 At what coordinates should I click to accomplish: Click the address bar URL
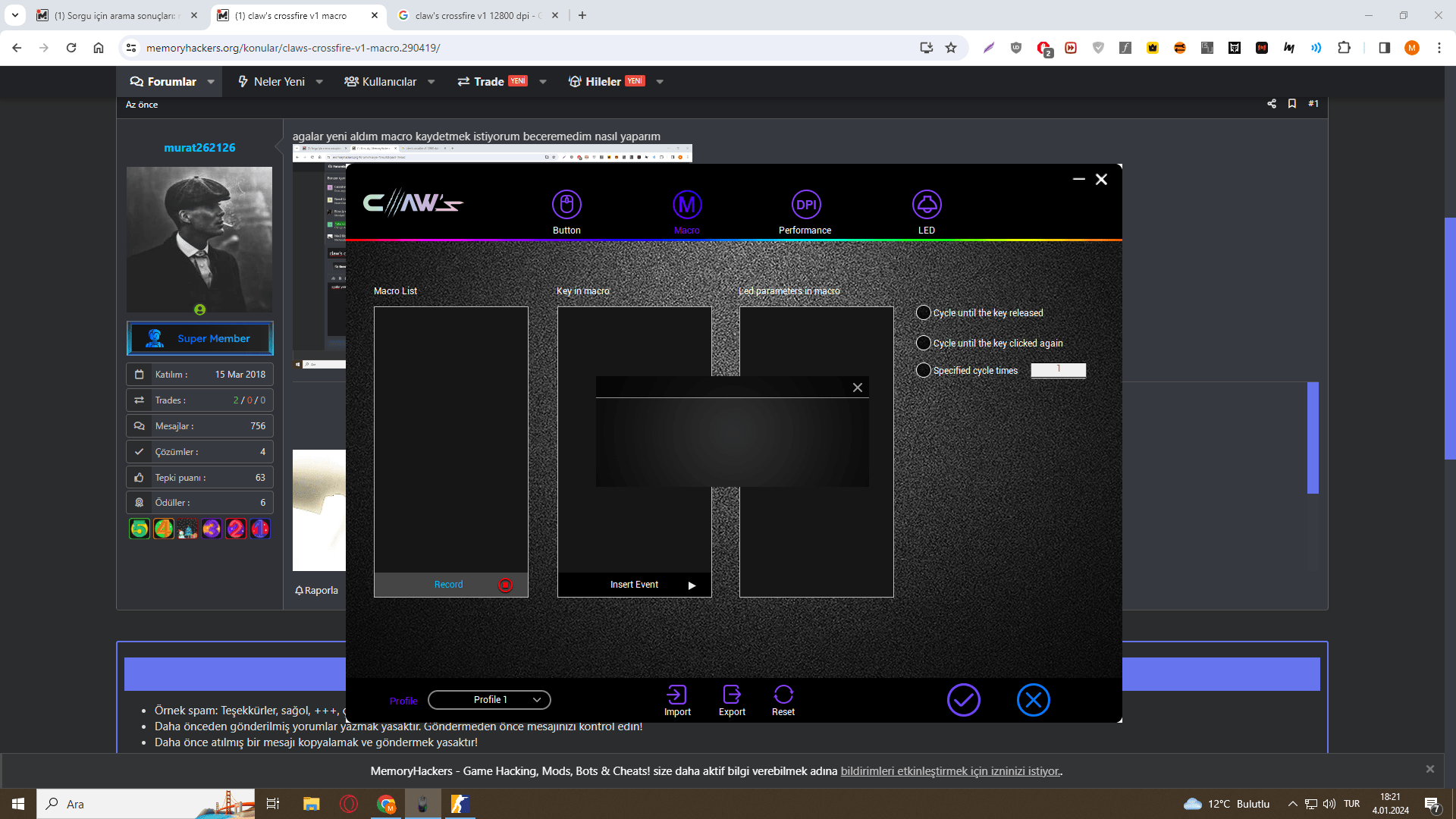click(x=293, y=48)
